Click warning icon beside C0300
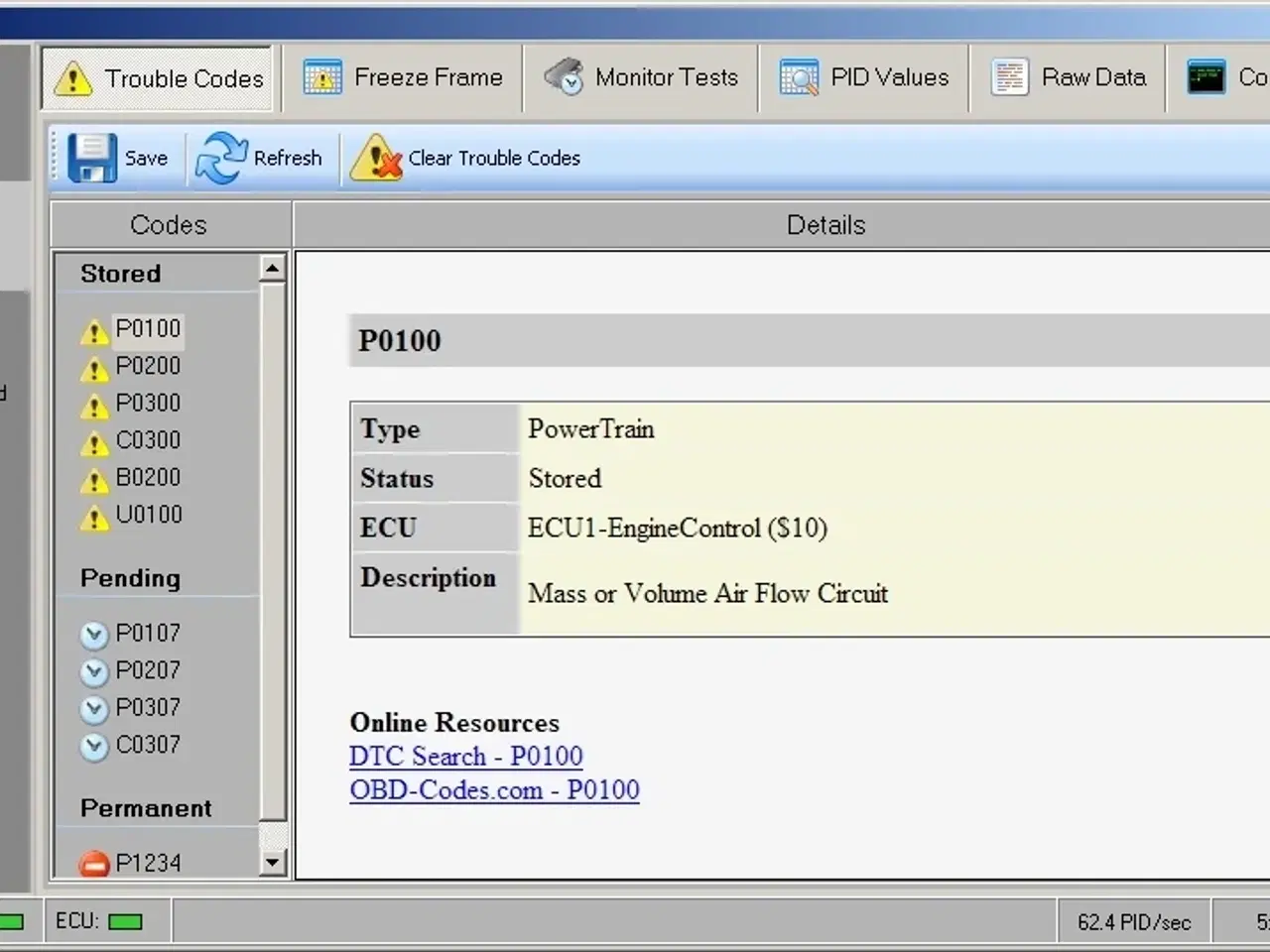Viewport: 1270px width, 952px height. [x=94, y=443]
